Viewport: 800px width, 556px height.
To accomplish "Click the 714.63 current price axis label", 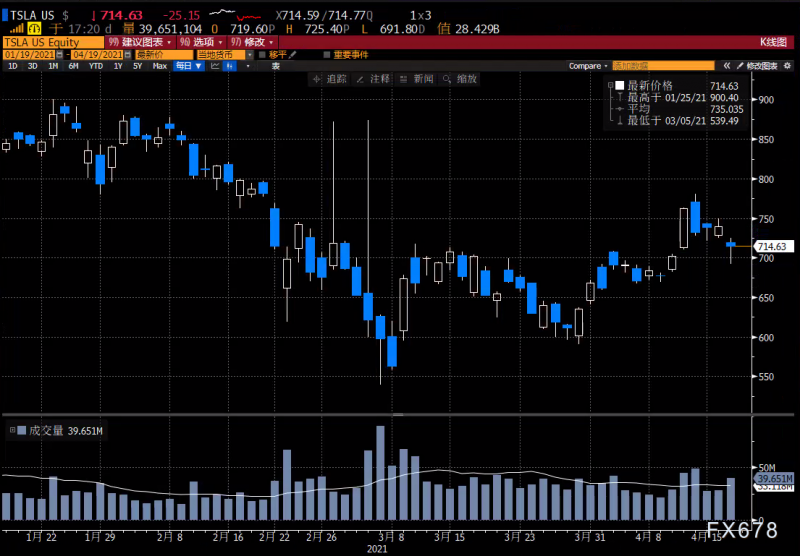I will tap(772, 246).
